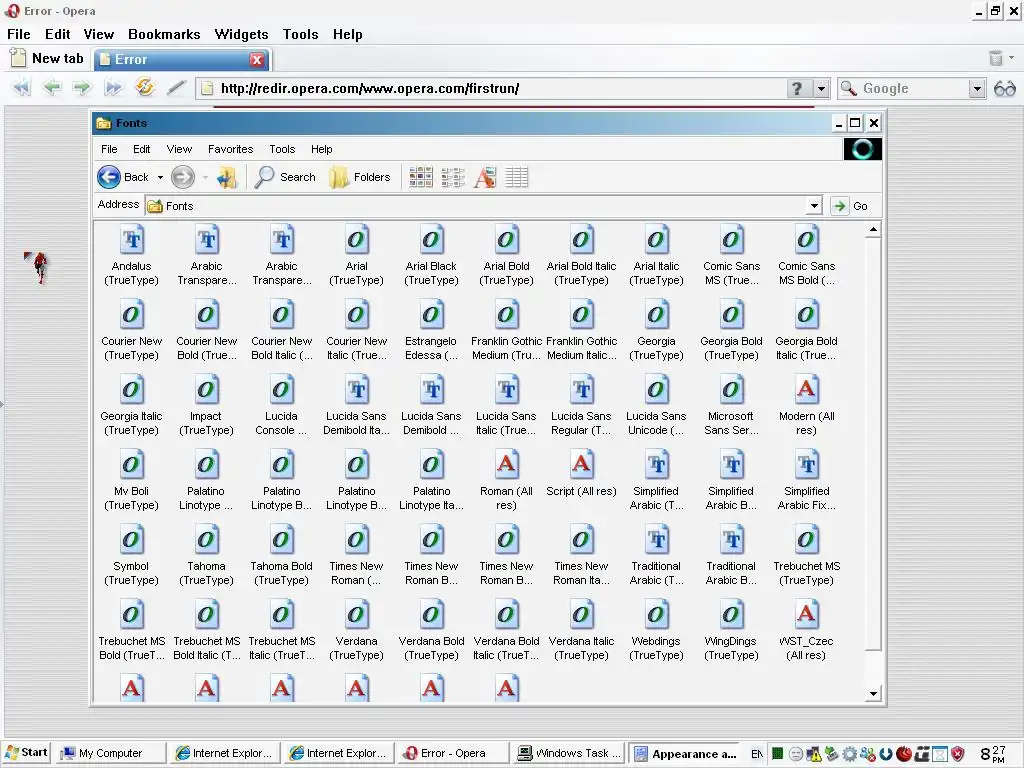The height and width of the screenshot is (768, 1024).
Task: Open the Forward button history dropdown
Action: click(x=205, y=177)
